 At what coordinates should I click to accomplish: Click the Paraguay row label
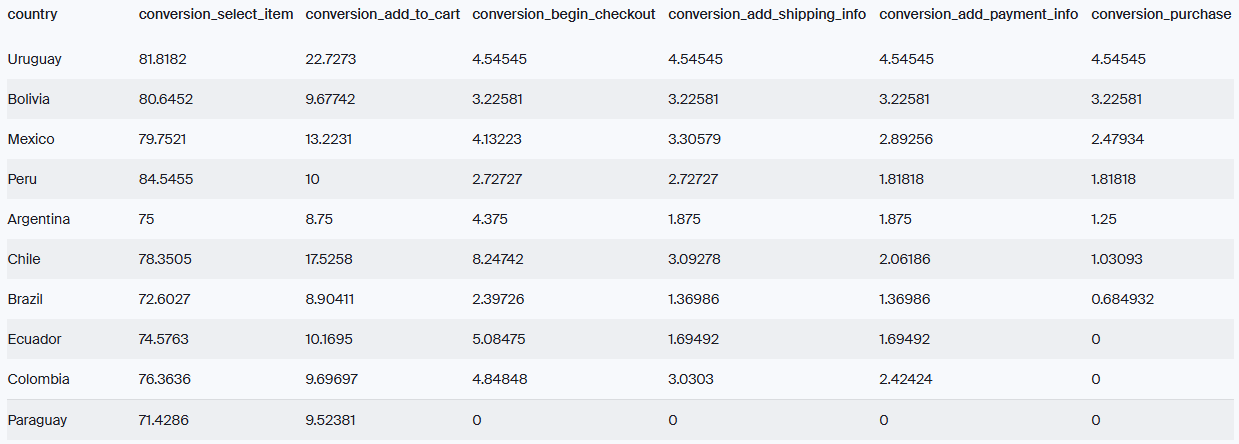[x=37, y=420]
